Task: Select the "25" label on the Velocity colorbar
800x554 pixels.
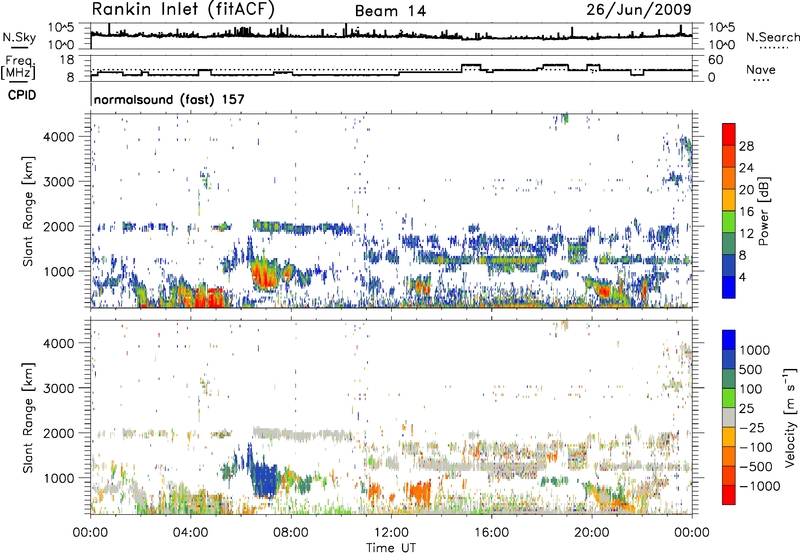Action: point(747,409)
